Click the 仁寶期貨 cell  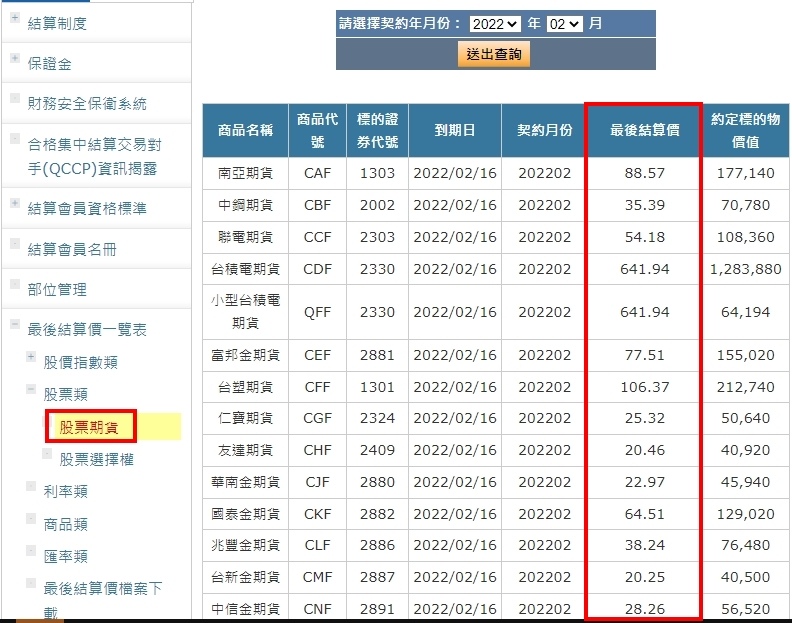[x=245, y=418]
